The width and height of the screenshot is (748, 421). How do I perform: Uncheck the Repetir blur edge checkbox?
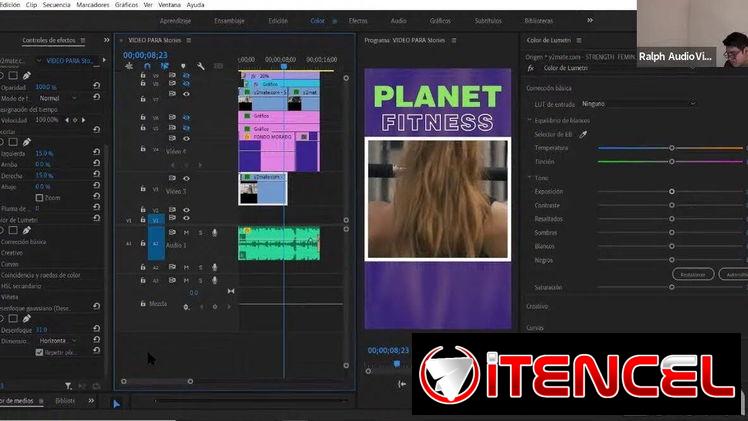(39, 352)
